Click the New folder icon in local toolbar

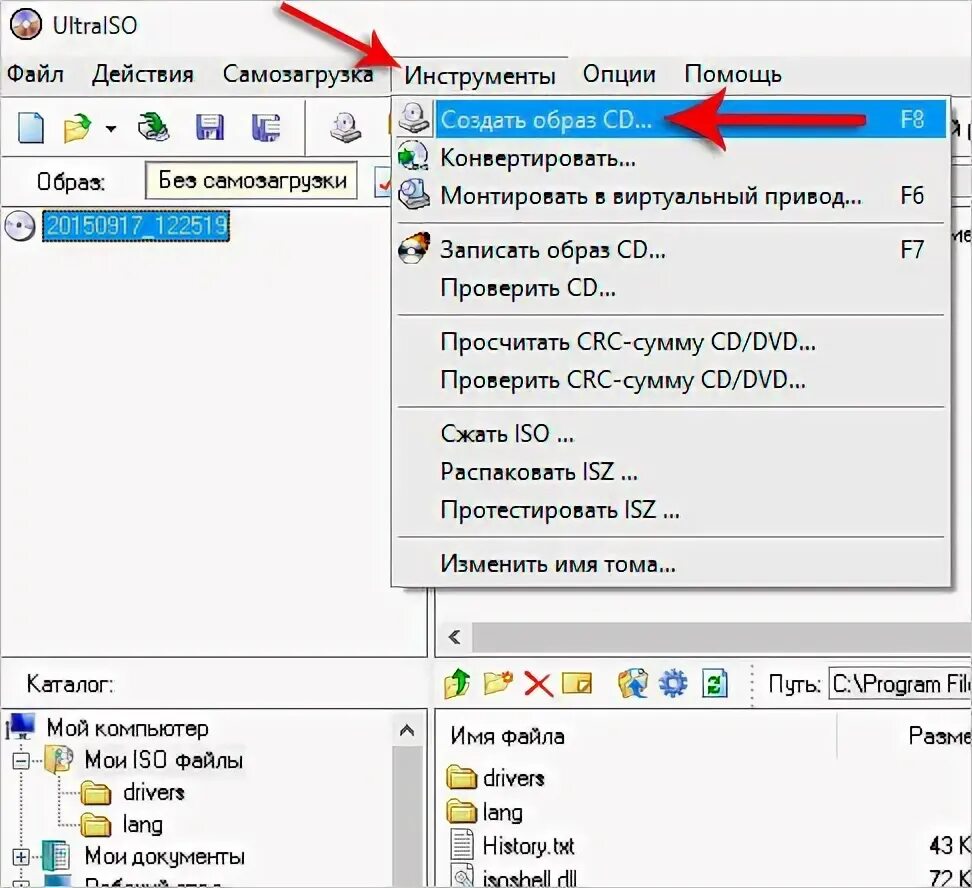[498, 684]
